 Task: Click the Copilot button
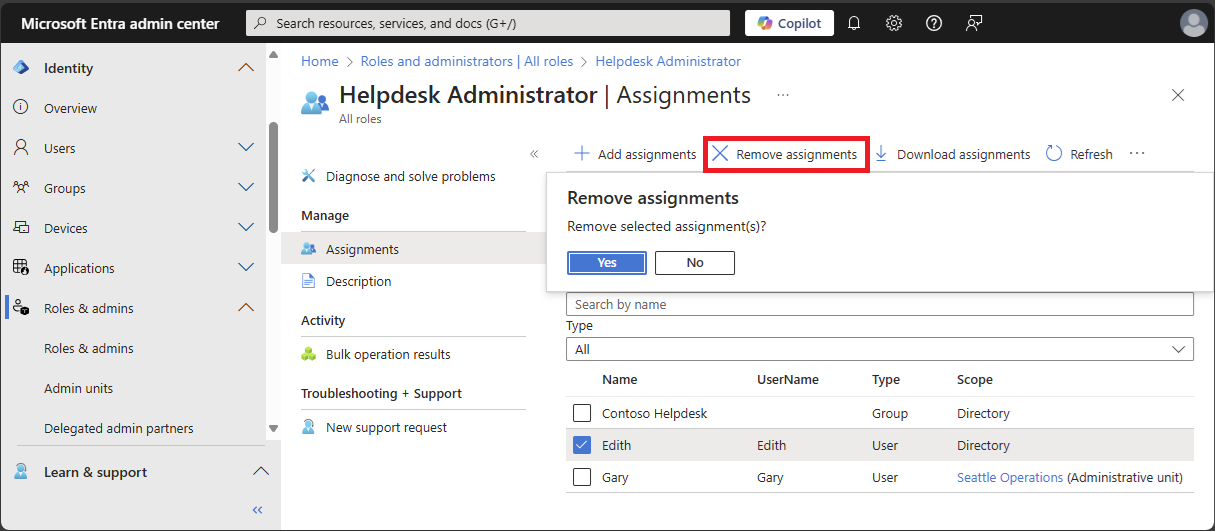[789, 23]
